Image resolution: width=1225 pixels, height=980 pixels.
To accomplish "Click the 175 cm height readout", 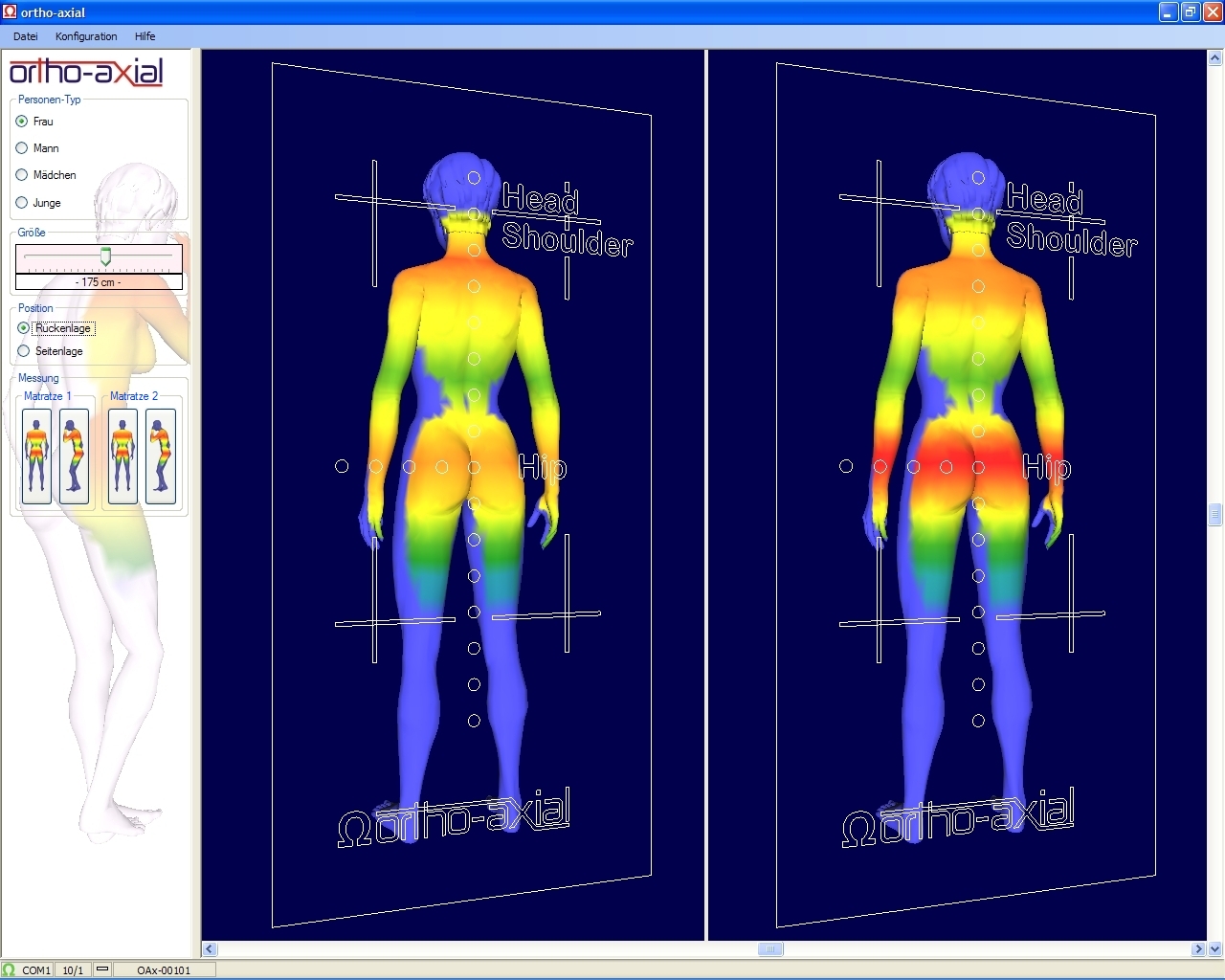I will click(x=99, y=282).
